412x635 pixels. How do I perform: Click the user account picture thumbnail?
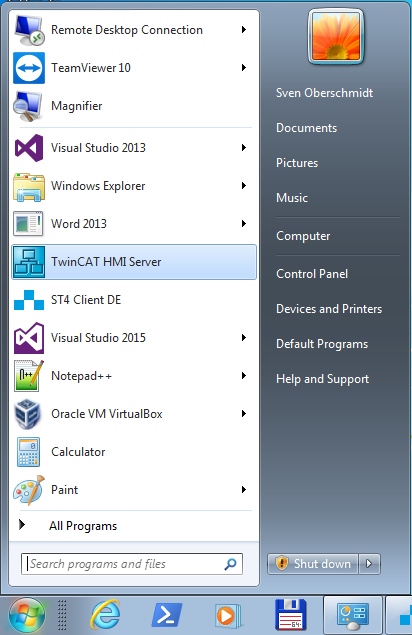(336, 36)
